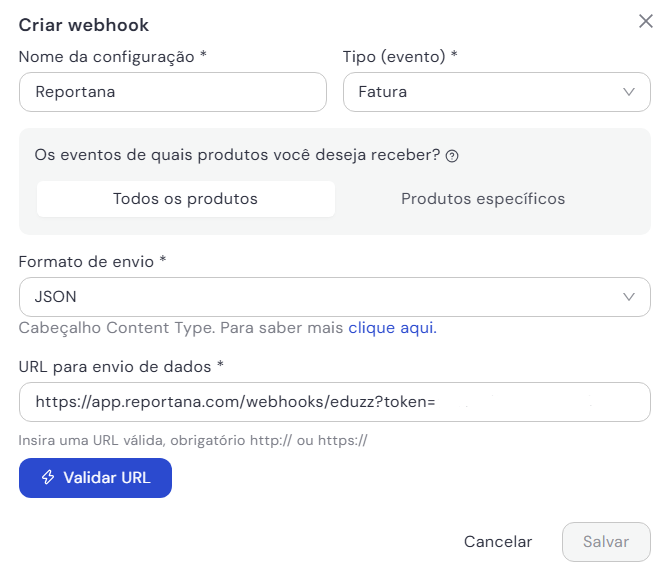Click the Criar webhook dialog title
The height and width of the screenshot is (576, 672).
click(84, 25)
